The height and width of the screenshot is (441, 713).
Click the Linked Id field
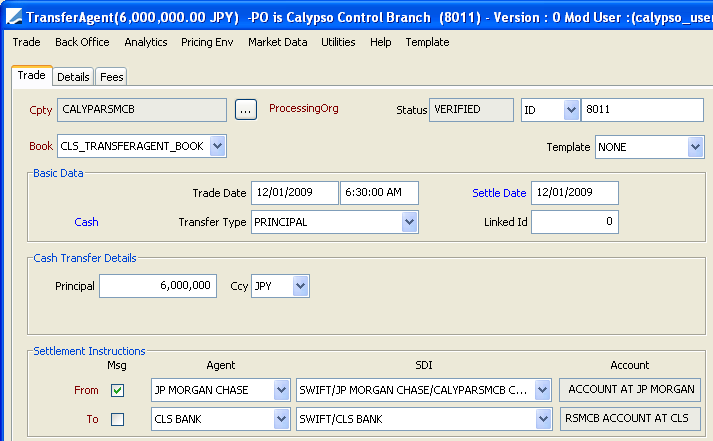(x=575, y=222)
